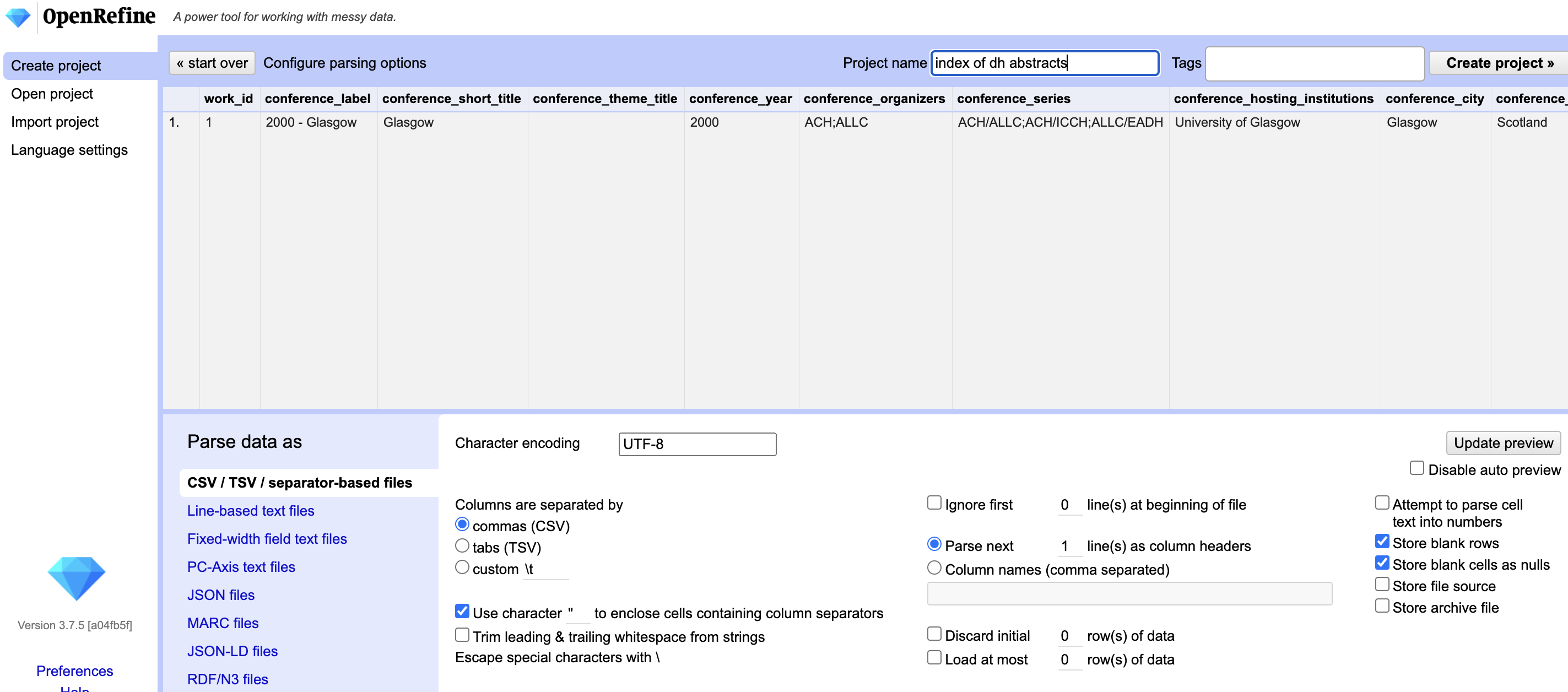The width and height of the screenshot is (1568, 692).
Task: Uncheck Store blank rows option
Action: (x=1382, y=542)
